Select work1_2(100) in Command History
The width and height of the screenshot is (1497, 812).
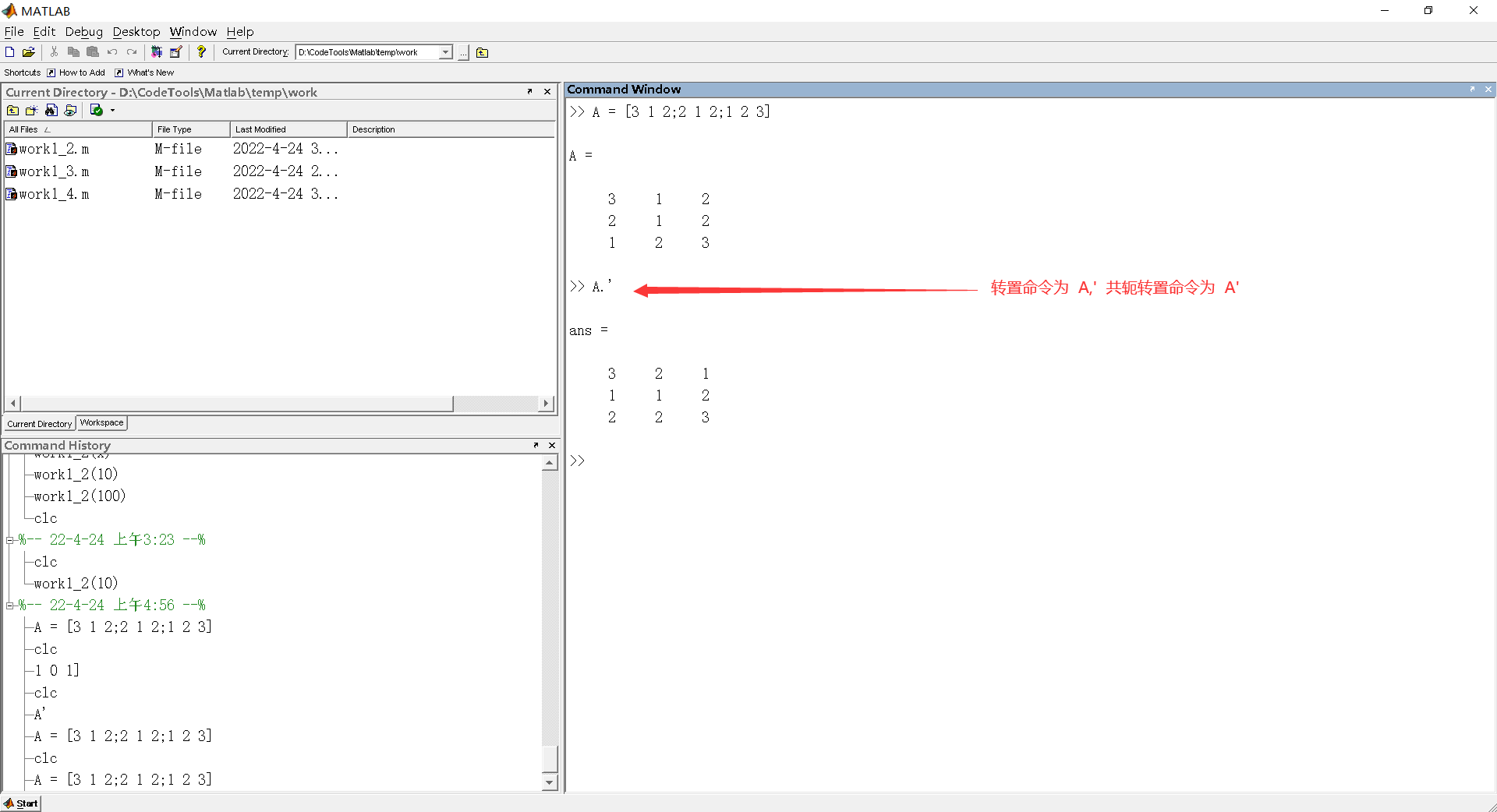click(80, 496)
